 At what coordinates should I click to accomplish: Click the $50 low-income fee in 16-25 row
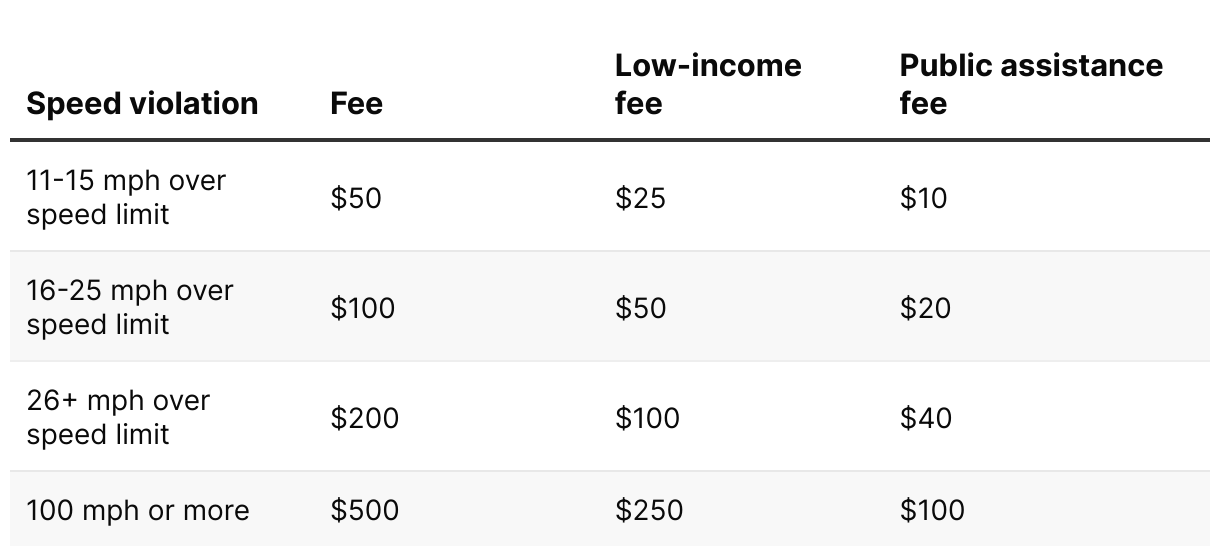tap(641, 308)
